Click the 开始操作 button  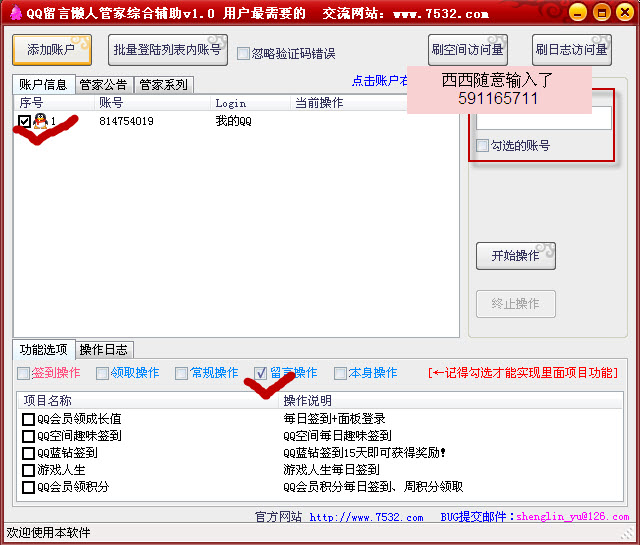[x=515, y=256]
